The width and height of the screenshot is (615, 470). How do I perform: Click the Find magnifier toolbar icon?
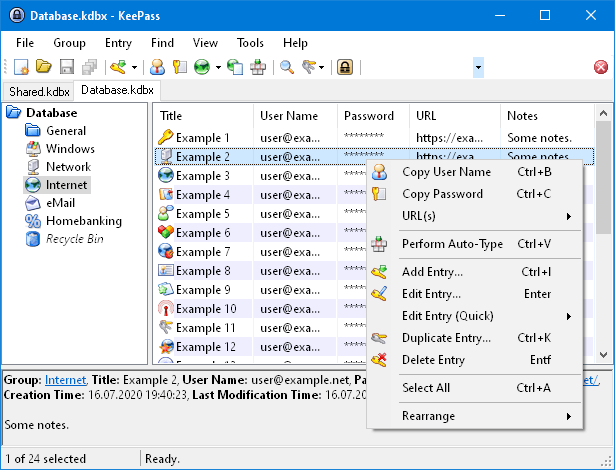287,67
